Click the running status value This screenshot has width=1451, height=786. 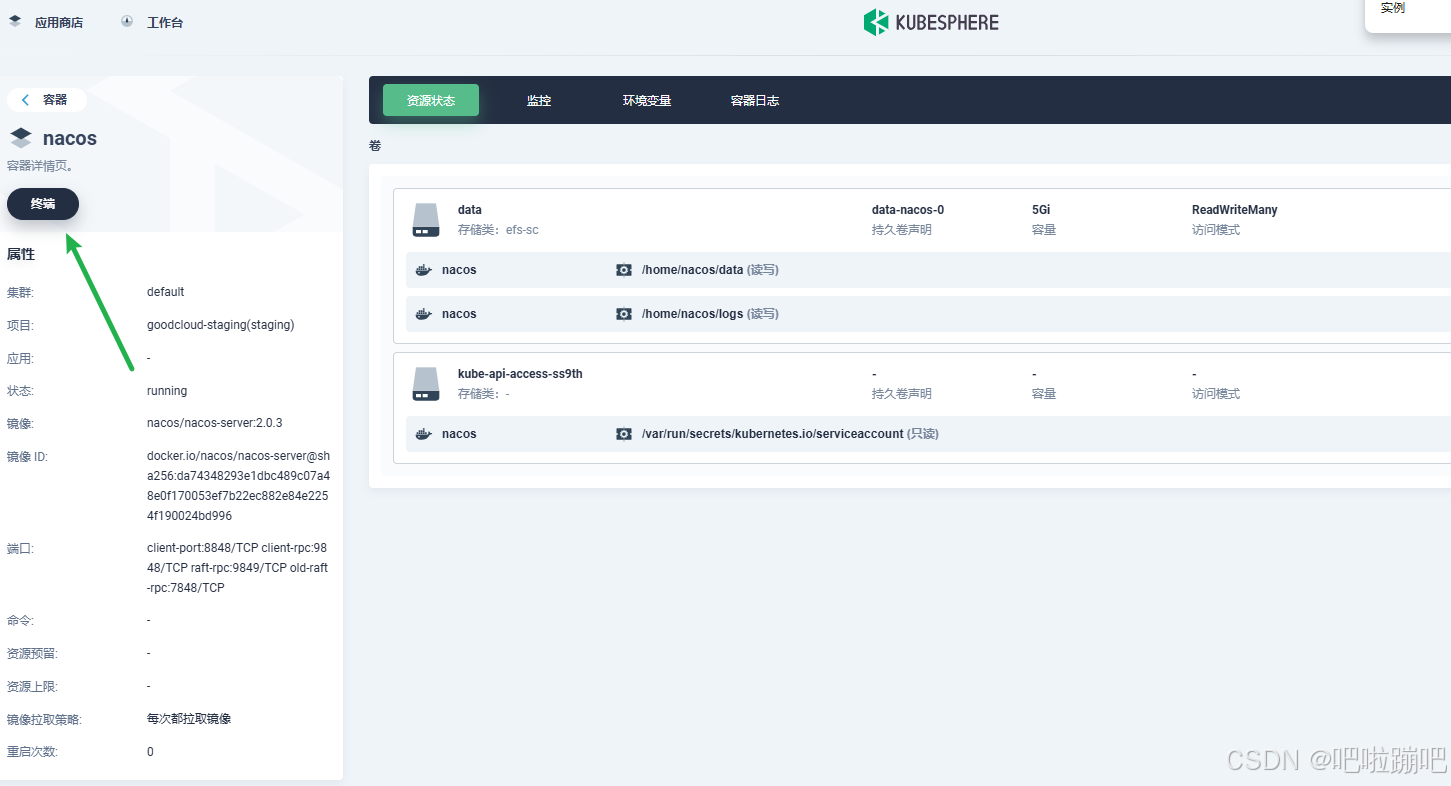click(167, 391)
